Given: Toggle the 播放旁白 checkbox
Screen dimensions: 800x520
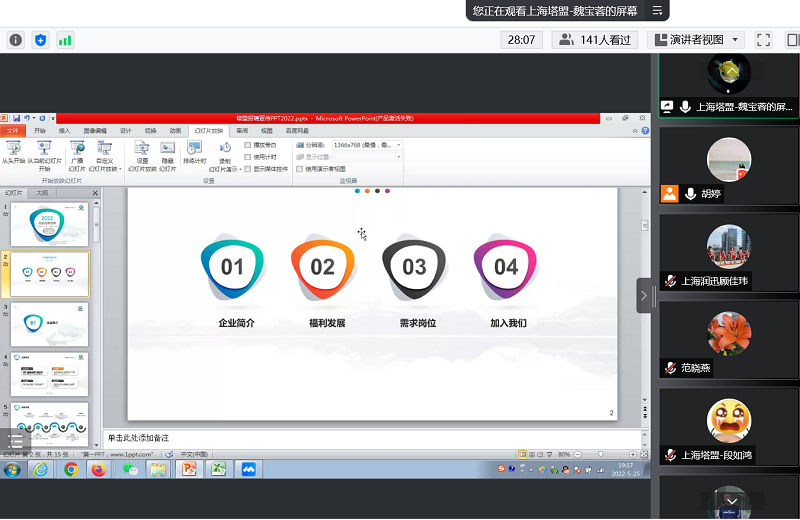Looking at the screenshot, I should [248, 145].
